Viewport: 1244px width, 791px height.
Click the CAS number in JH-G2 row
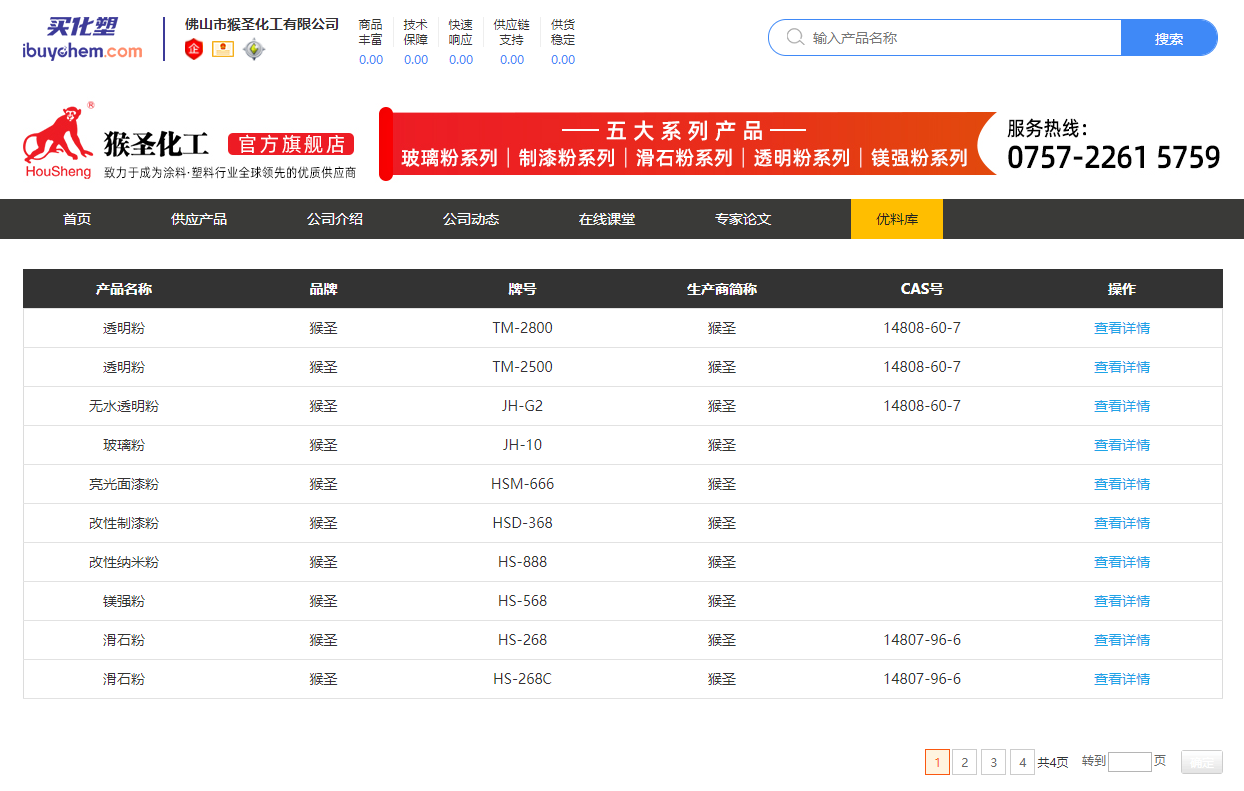click(922, 406)
